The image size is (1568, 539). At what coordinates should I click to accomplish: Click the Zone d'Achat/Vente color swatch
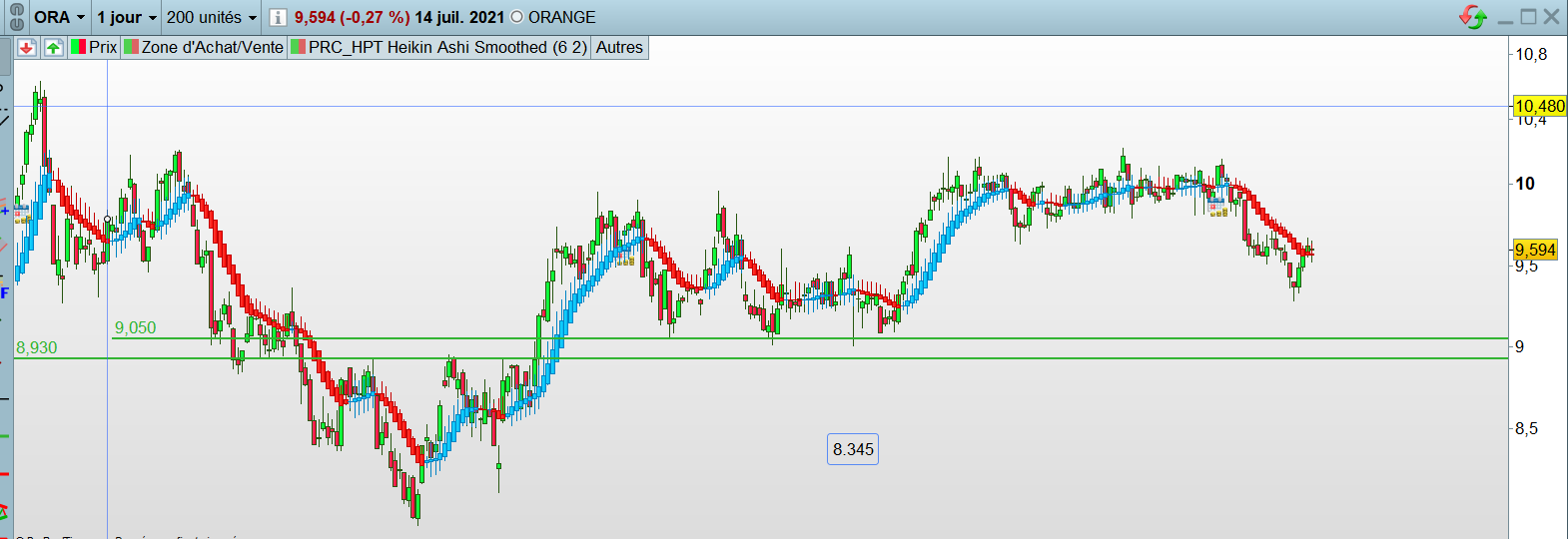click(x=131, y=47)
